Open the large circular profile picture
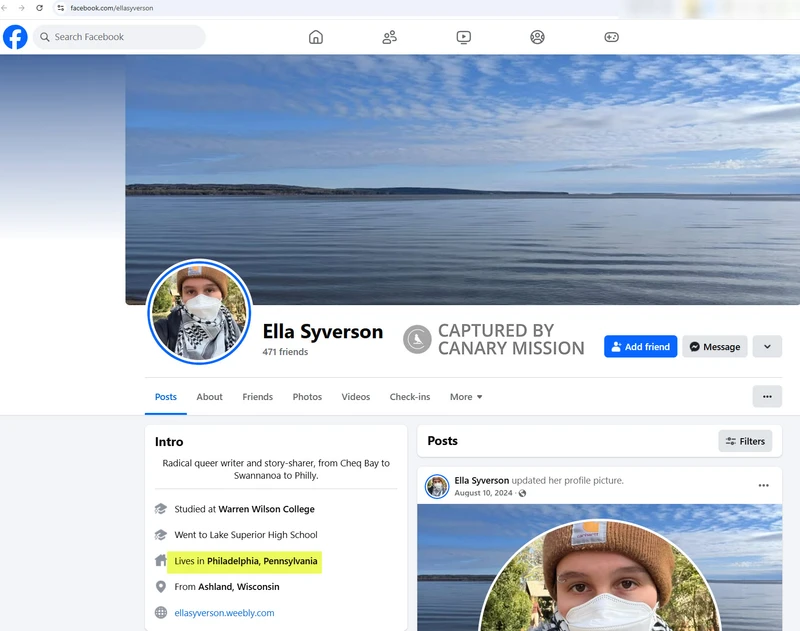 [199, 312]
